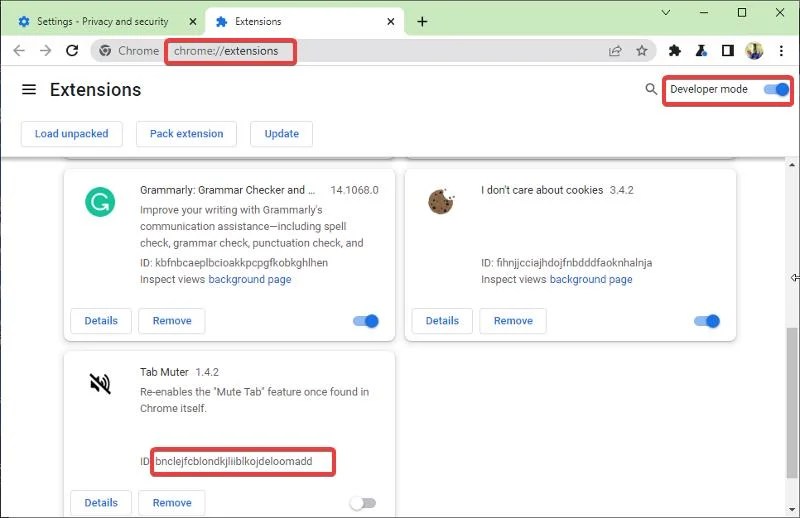Open Details for I don't care about cookies

(442, 321)
